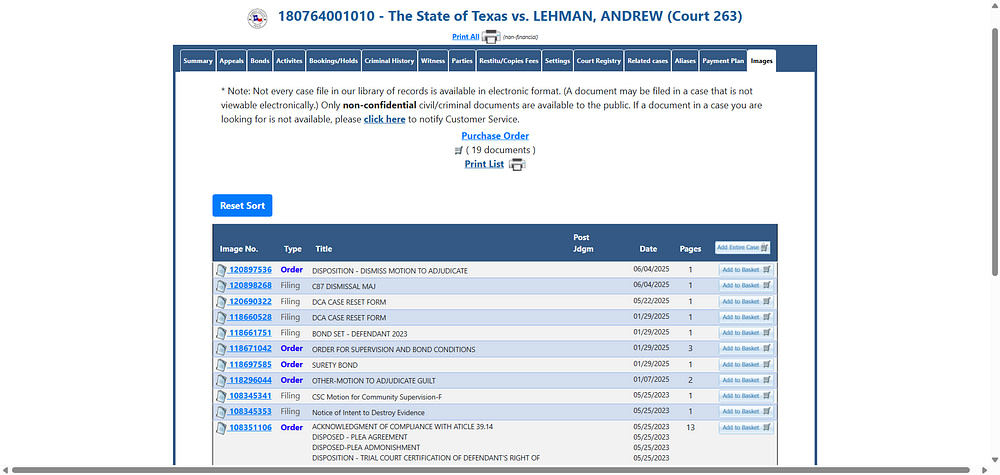This screenshot has width=1000, height=475.
Task: Select the Activites tab
Action: coord(289,61)
